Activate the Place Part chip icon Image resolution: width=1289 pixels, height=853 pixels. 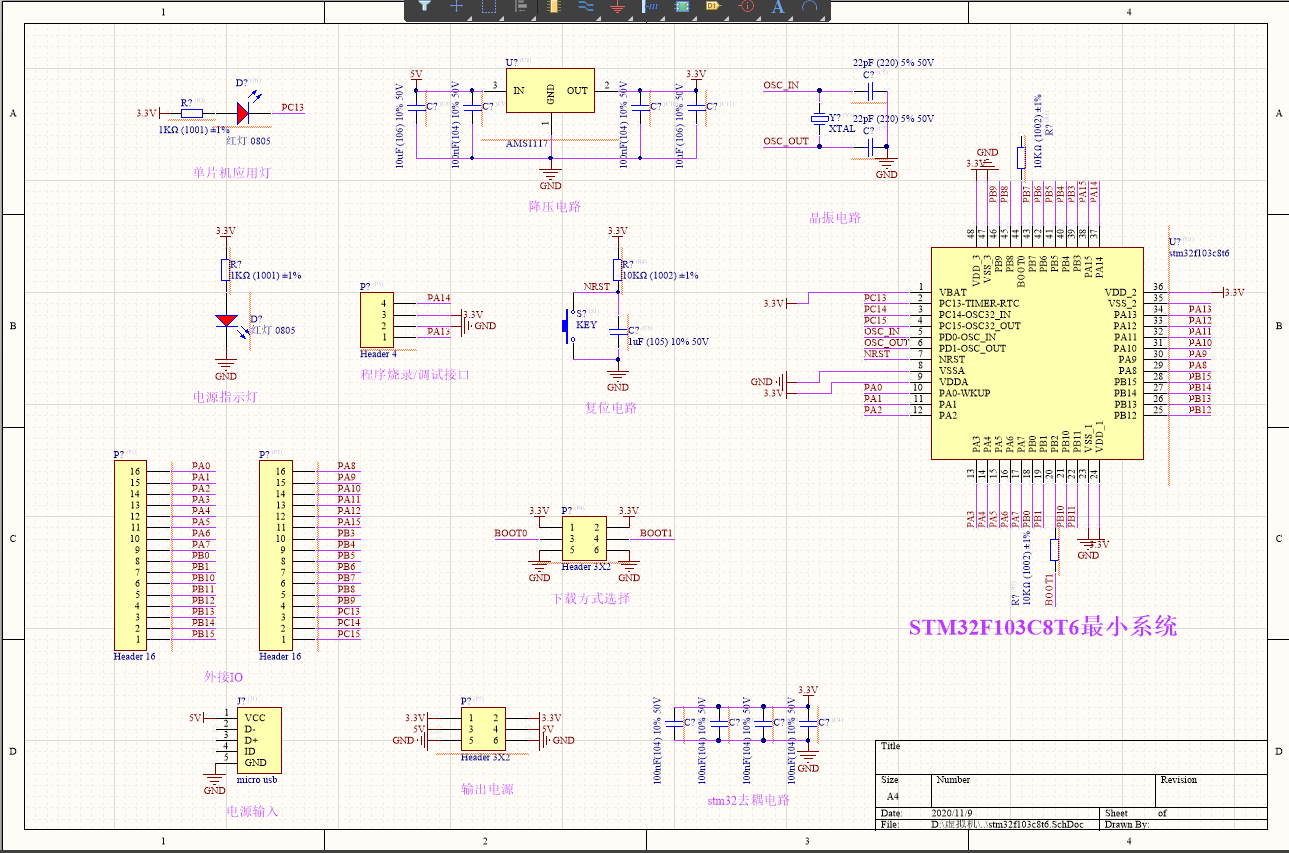tap(554, 7)
